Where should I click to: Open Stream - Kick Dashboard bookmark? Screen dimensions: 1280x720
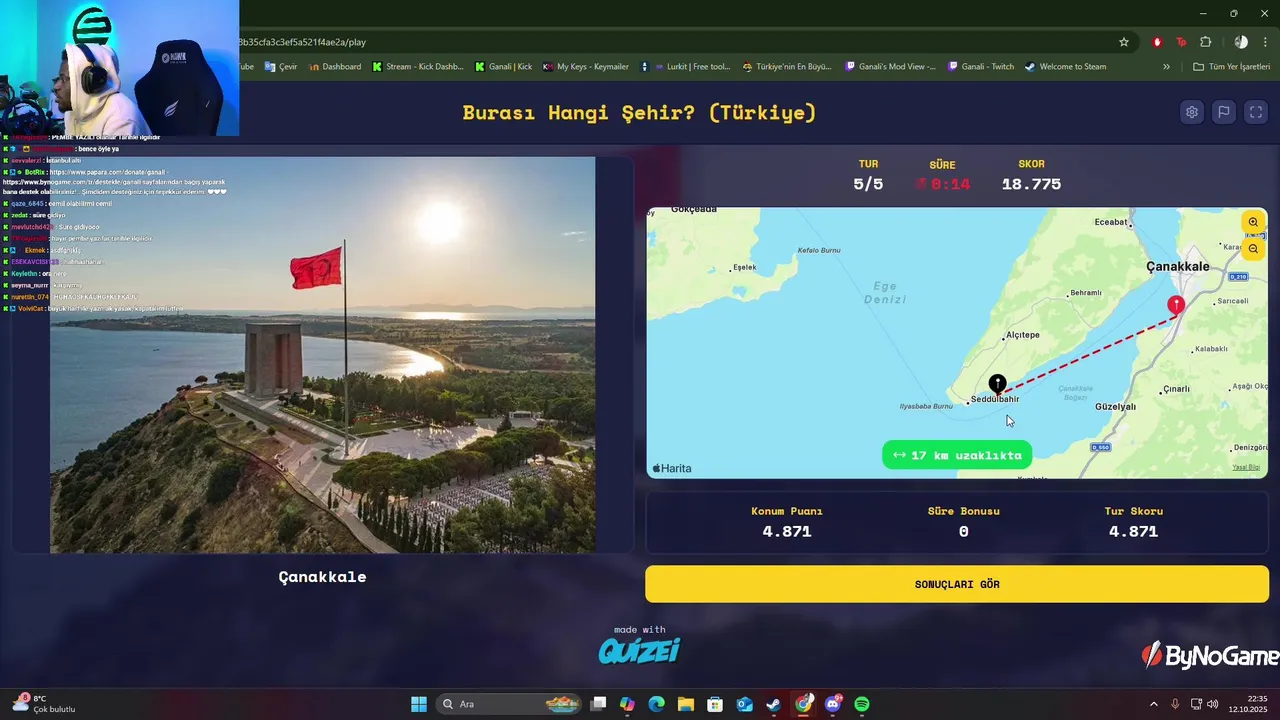[418, 67]
